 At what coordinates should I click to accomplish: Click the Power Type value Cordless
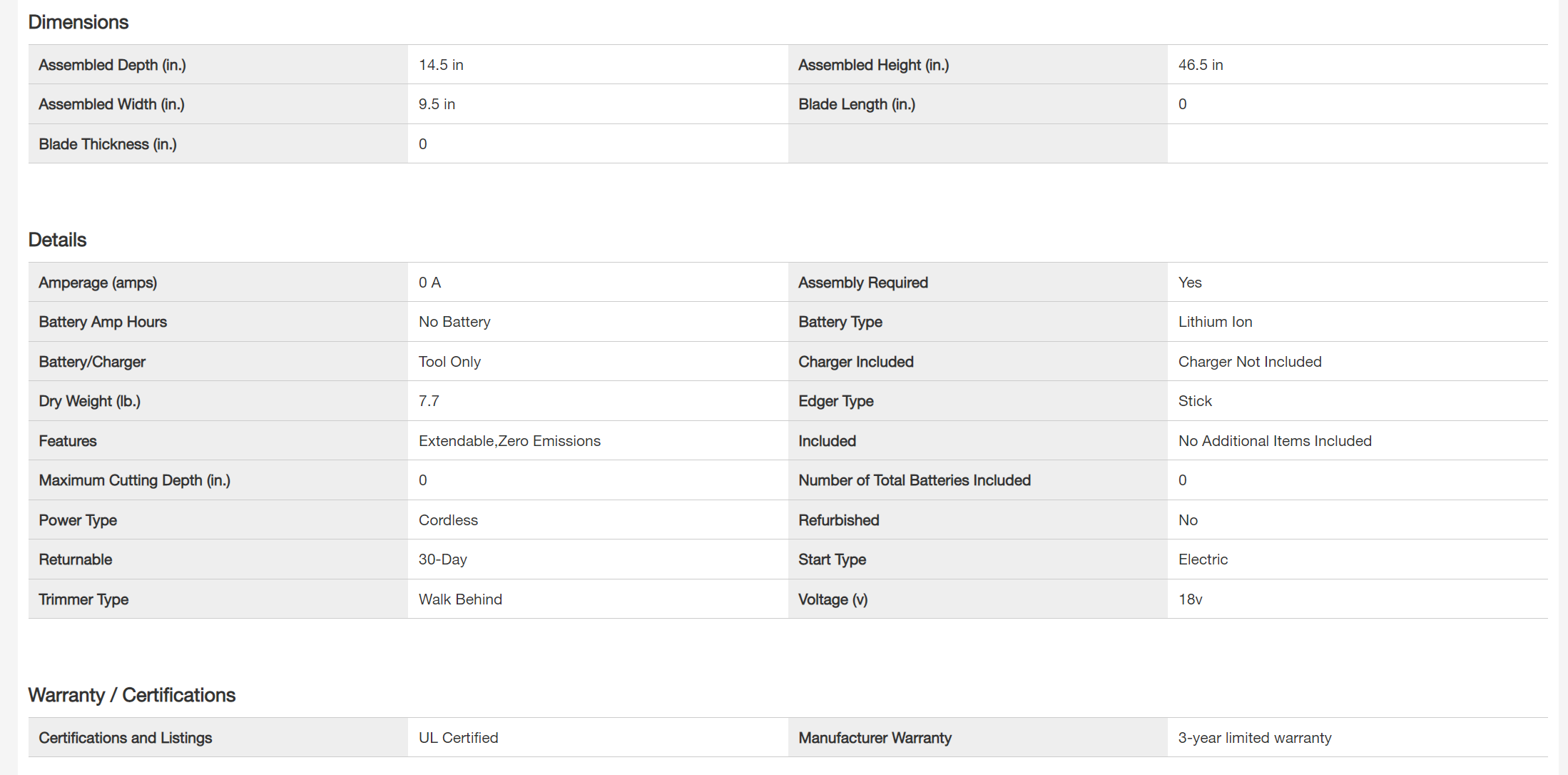point(448,520)
